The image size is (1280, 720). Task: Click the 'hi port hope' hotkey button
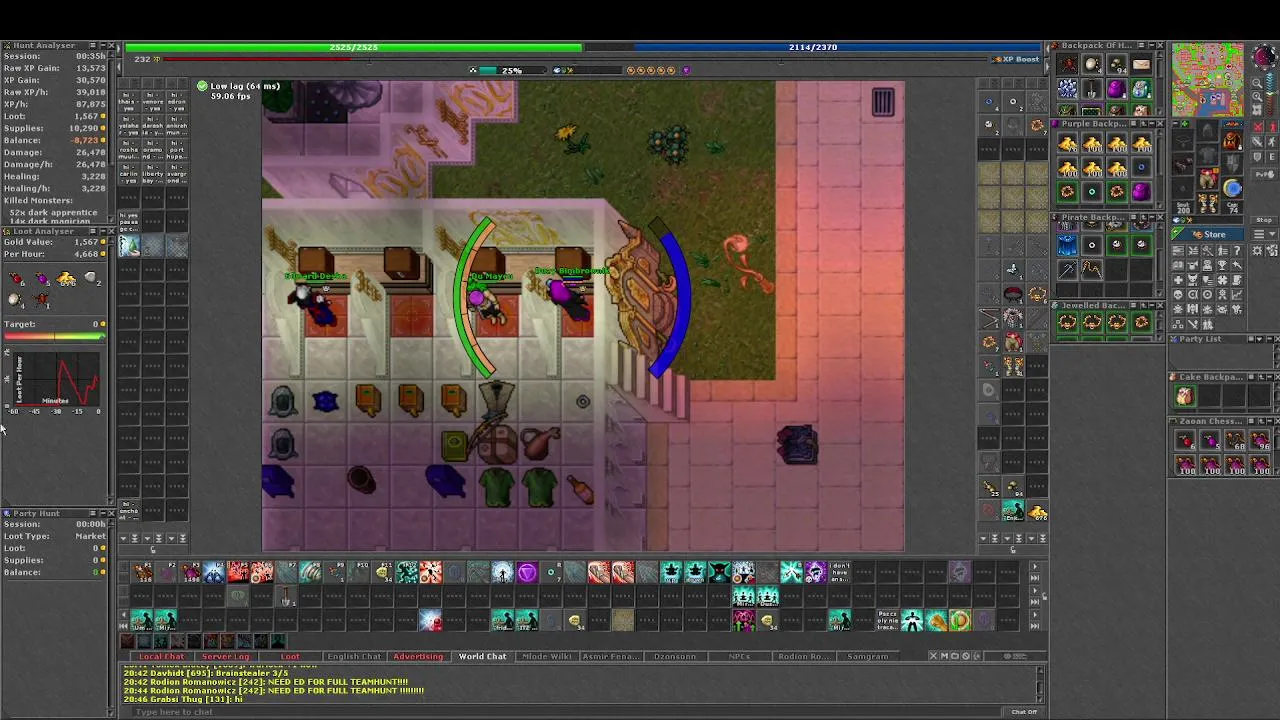pyautogui.click(x=177, y=150)
